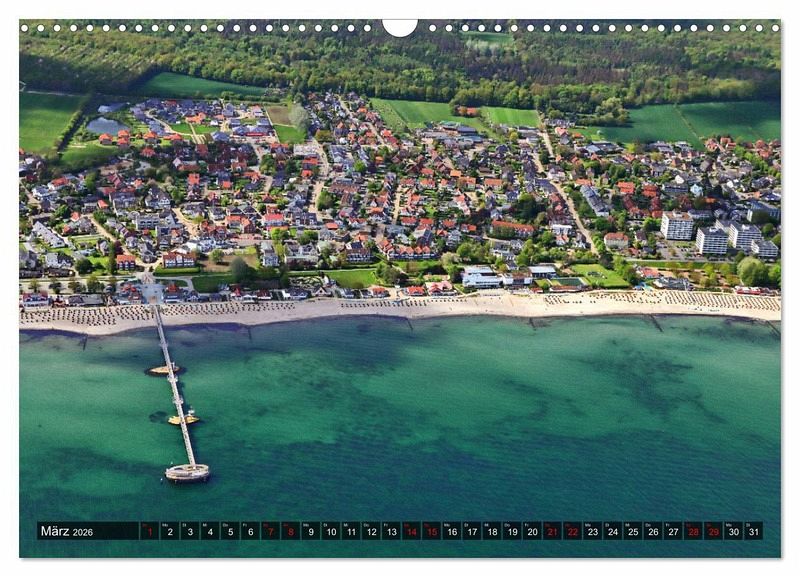Image resolution: width=800 pixels, height=577 pixels.
Task: Click the calendar hanging hole notch
Action: pyautogui.click(x=400, y=26)
